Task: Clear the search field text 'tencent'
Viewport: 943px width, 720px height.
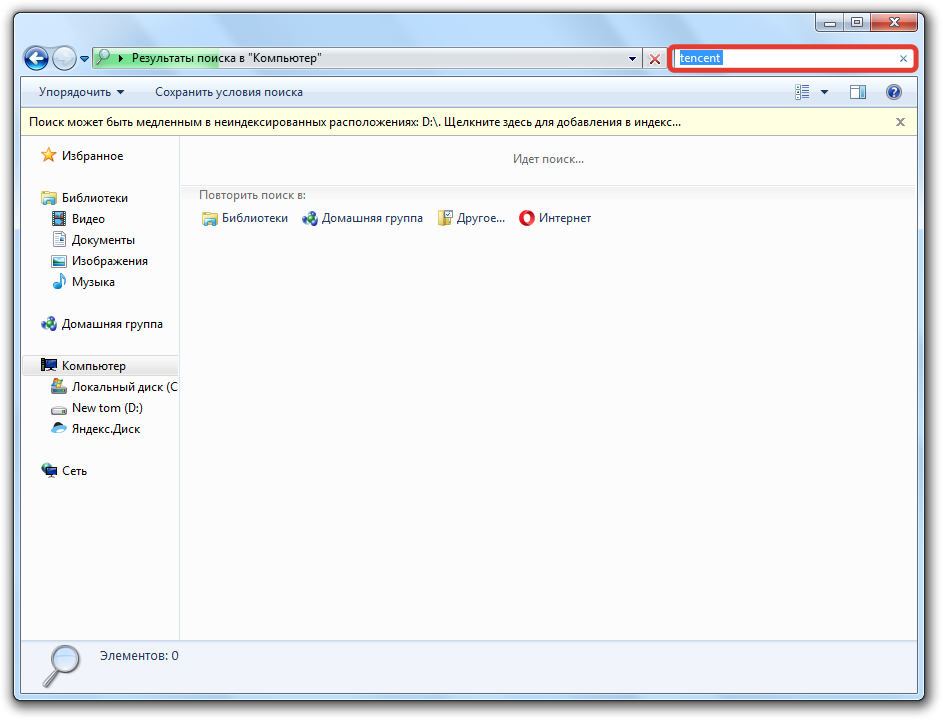Action: click(x=903, y=59)
